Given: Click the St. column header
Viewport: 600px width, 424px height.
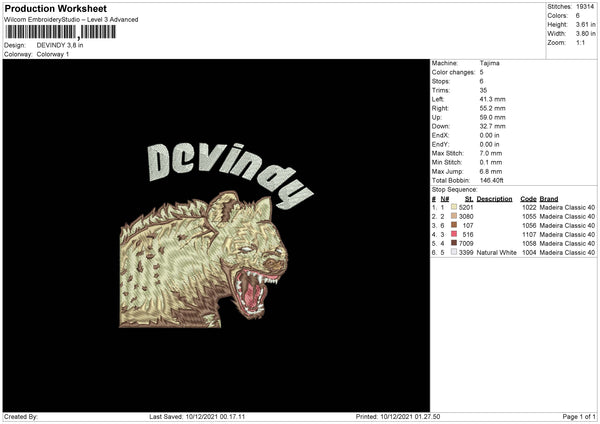Looking at the screenshot, I should pyautogui.click(x=468, y=198).
